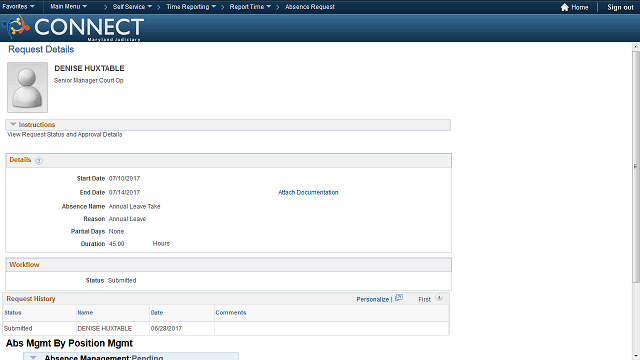Click the Request Details page heading
Viewport: 640px width, 360px height.
pyautogui.click(x=41, y=49)
